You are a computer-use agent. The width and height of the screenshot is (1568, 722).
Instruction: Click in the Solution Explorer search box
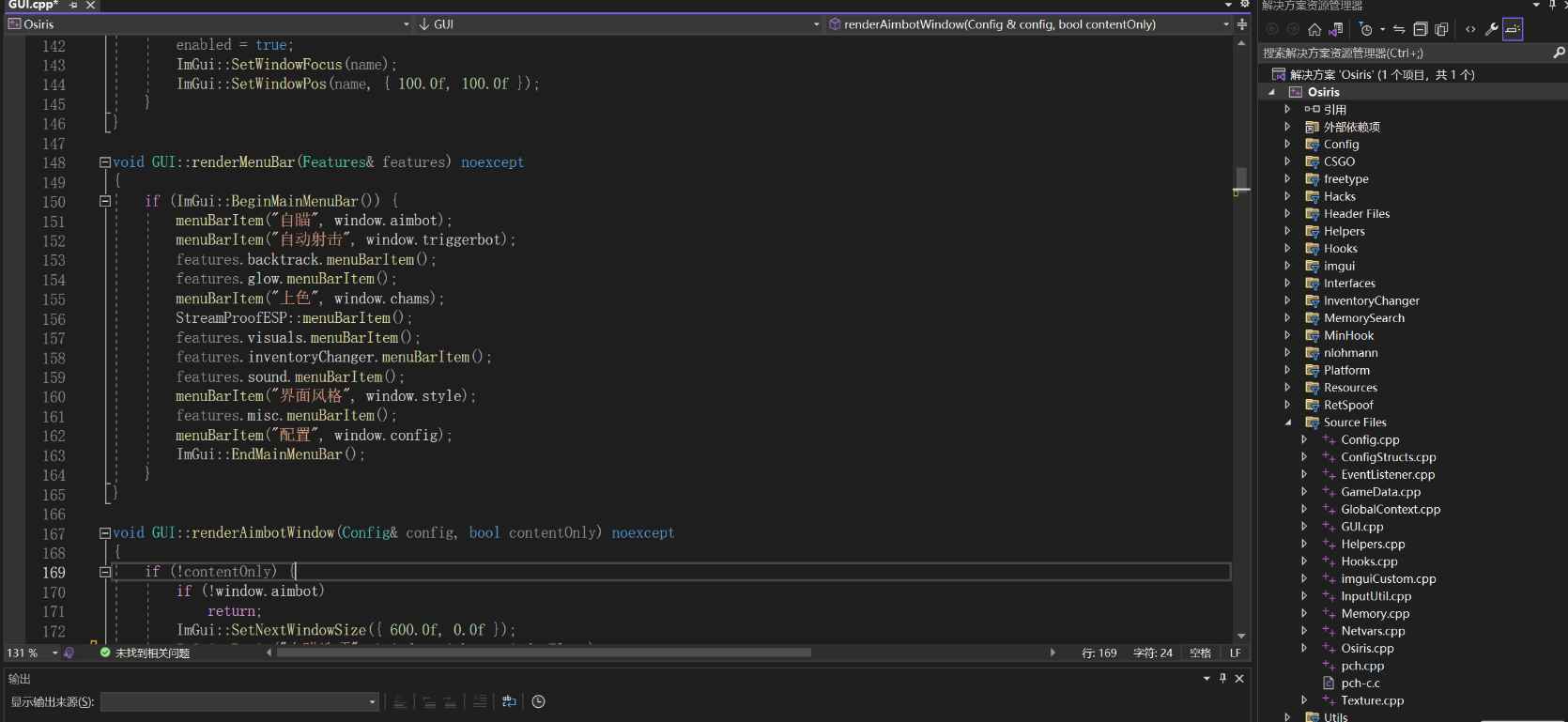(x=1404, y=54)
